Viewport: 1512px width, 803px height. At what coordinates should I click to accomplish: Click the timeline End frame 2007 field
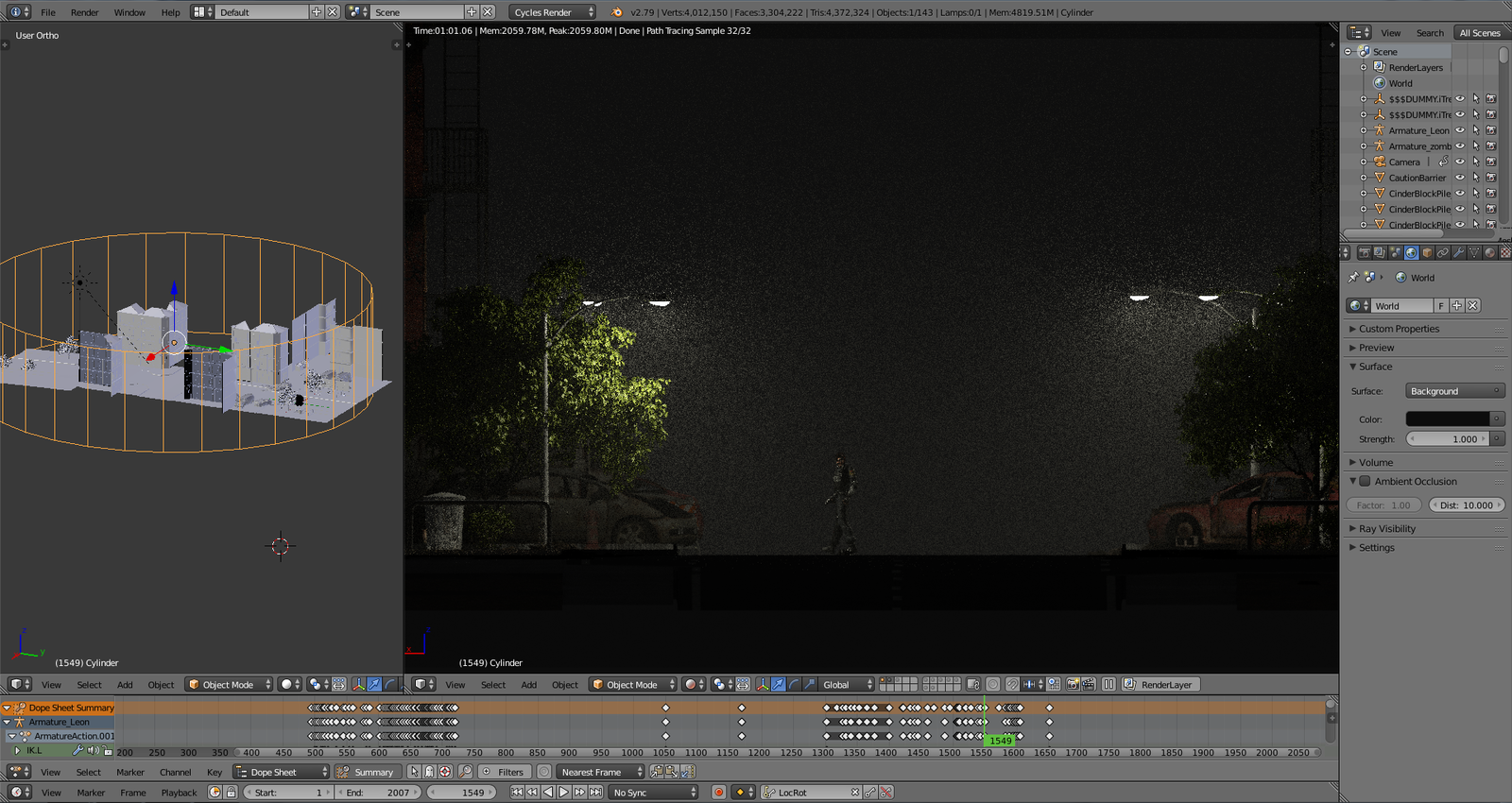click(x=378, y=793)
